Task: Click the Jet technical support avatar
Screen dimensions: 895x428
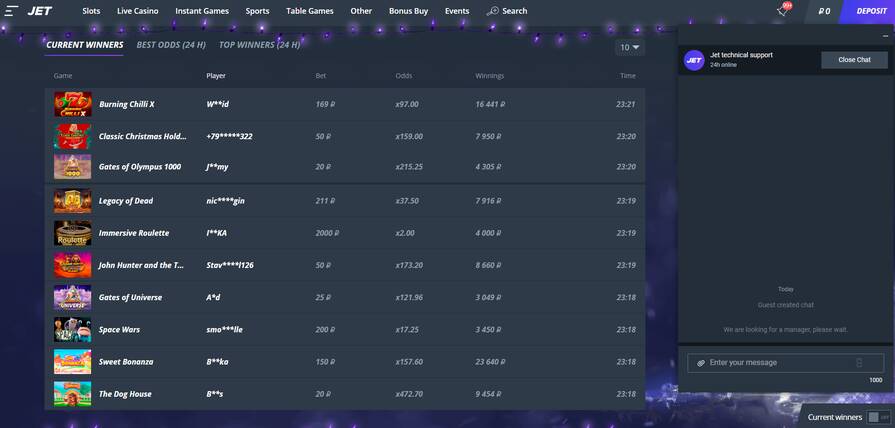Action: tap(694, 60)
